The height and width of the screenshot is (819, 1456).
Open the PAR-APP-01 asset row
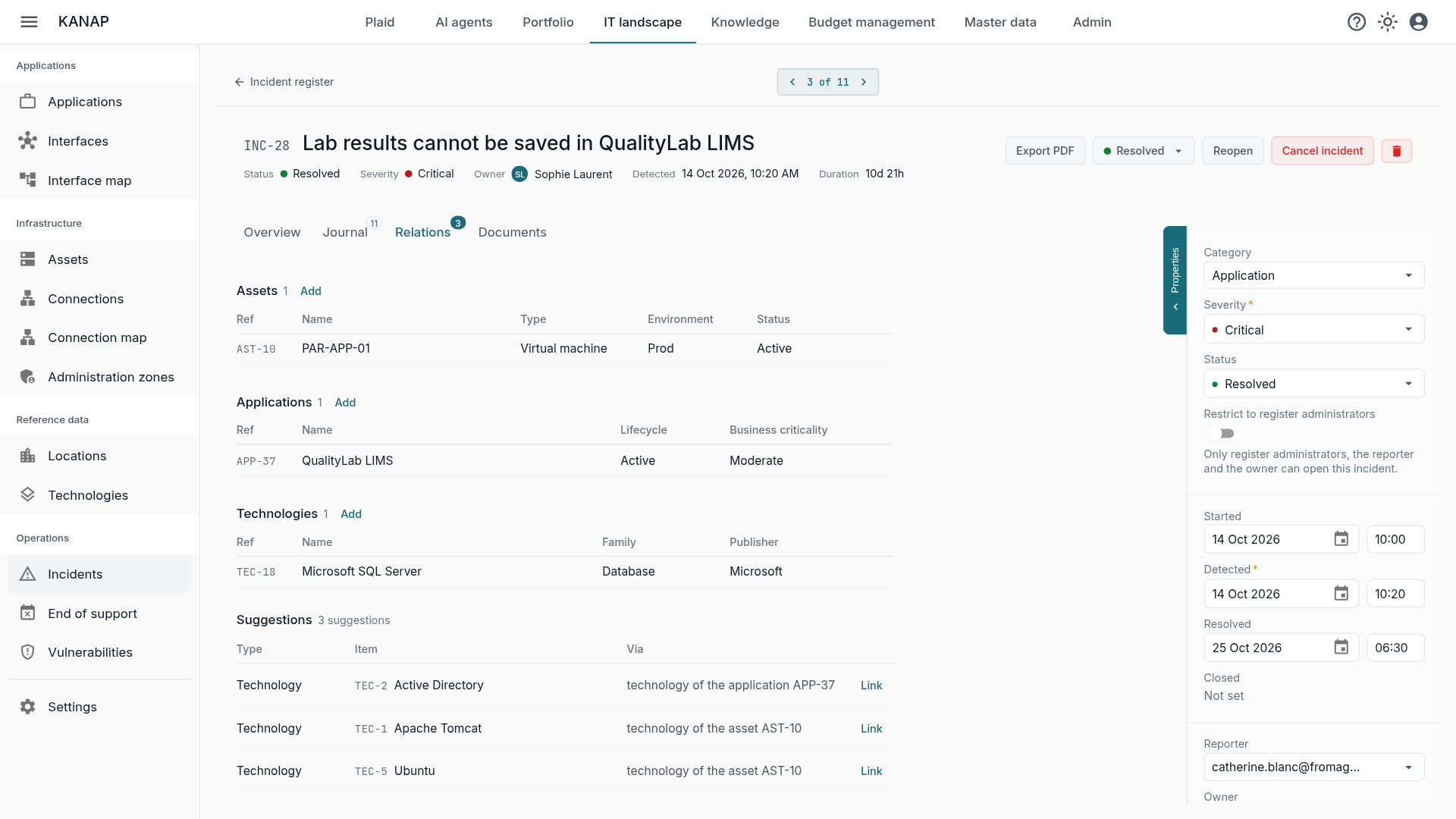click(564, 349)
